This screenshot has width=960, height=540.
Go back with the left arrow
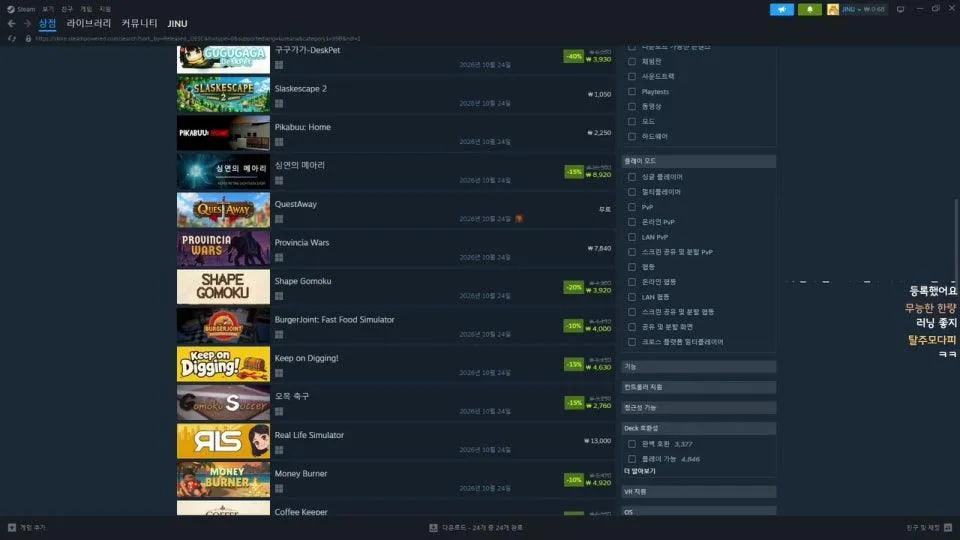click(12, 23)
